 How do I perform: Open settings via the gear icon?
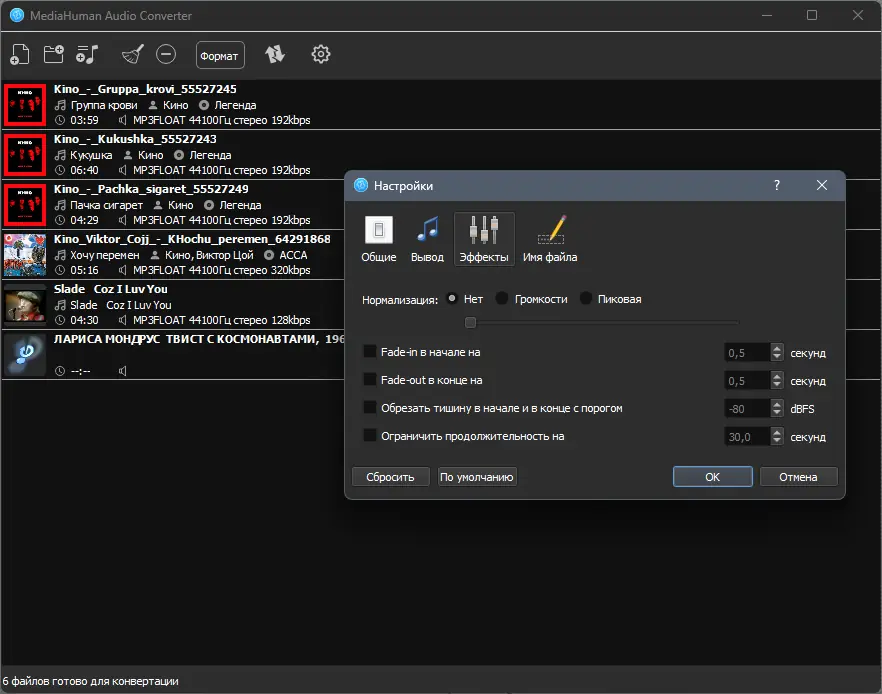point(320,55)
